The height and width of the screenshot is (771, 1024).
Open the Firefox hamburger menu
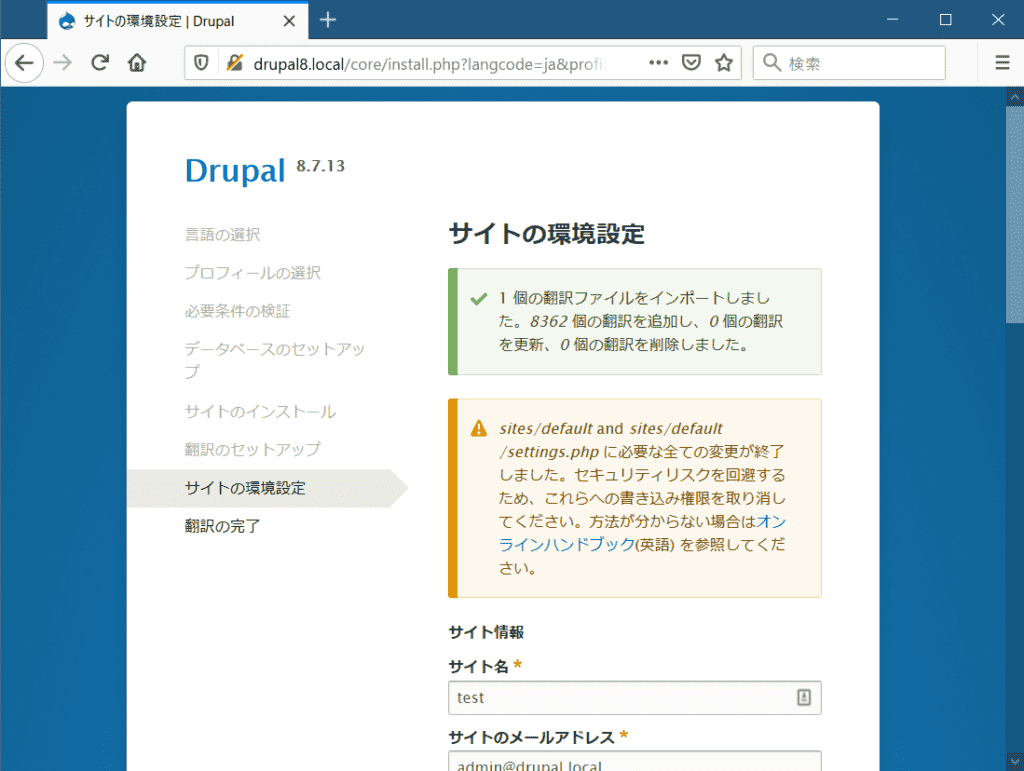pos(1002,63)
